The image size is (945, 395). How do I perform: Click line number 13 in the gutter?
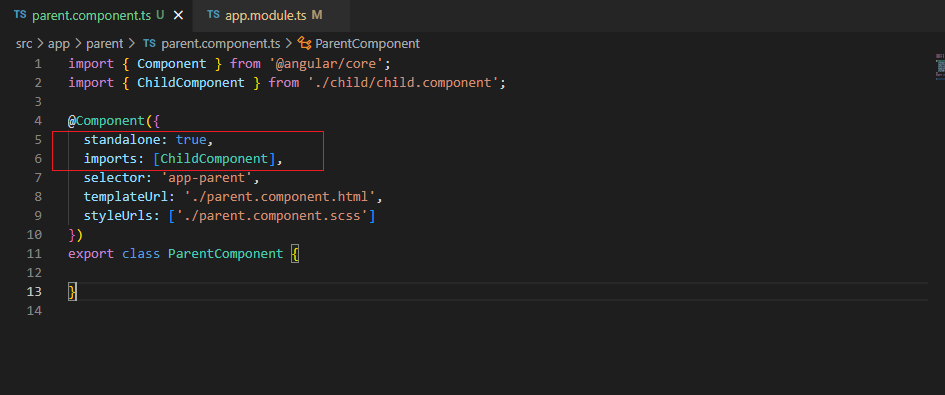pos(34,292)
